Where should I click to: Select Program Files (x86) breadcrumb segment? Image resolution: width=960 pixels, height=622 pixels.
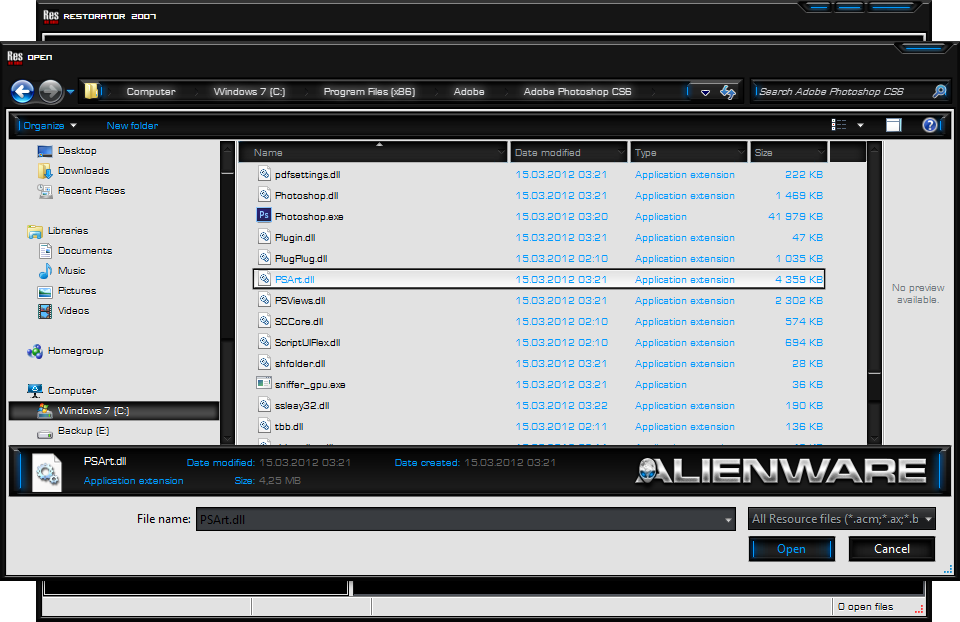pos(369,92)
